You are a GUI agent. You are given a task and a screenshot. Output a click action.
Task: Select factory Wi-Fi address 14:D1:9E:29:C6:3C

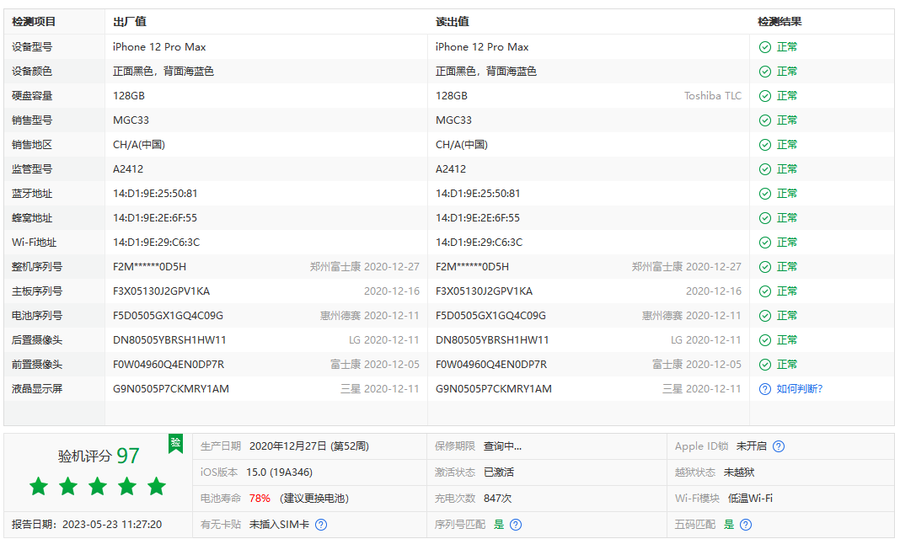coord(156,242)
